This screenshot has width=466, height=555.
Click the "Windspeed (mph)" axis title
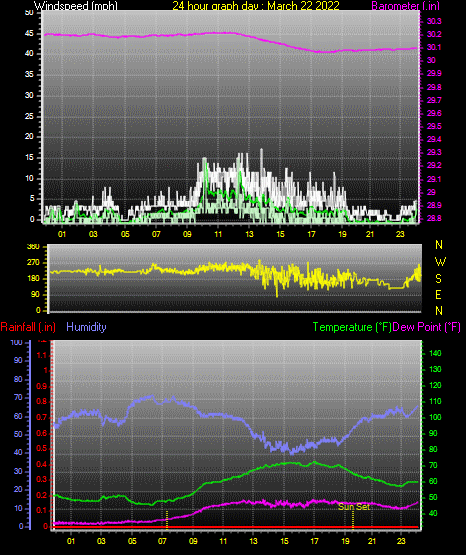(75, 5)
